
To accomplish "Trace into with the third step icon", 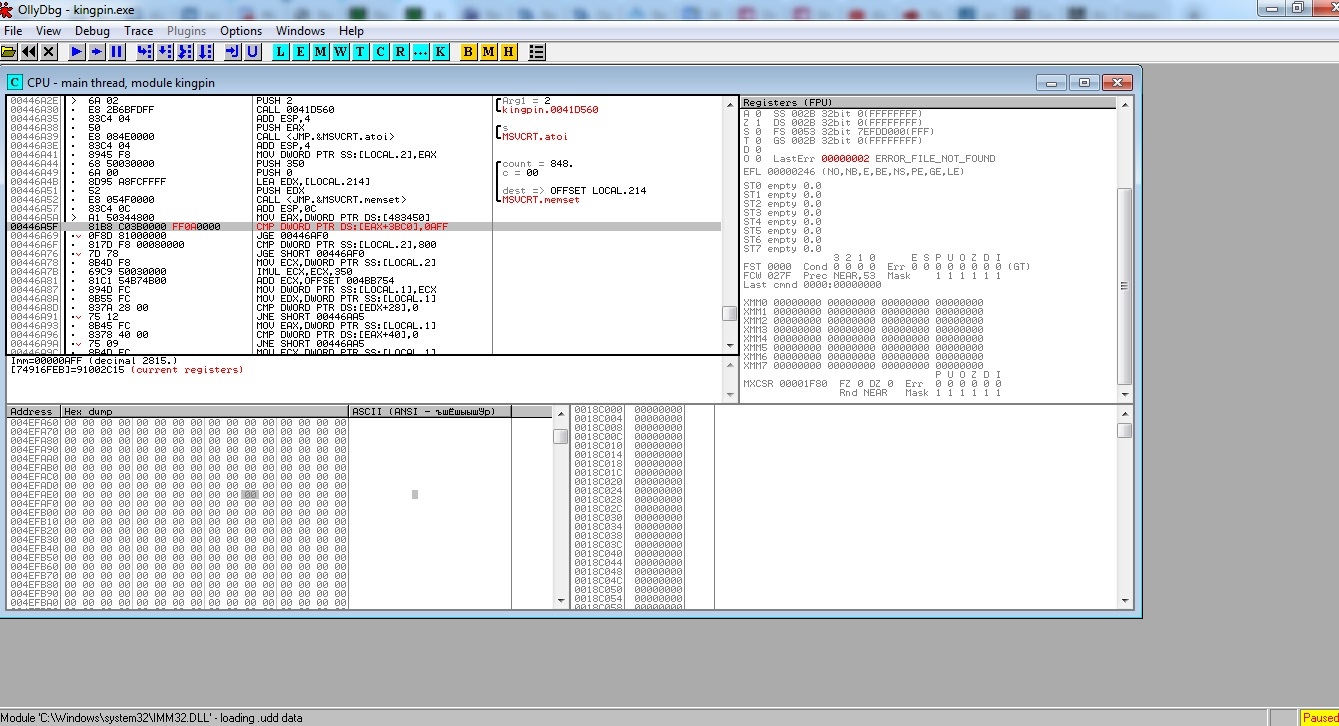I will (185, 51).
